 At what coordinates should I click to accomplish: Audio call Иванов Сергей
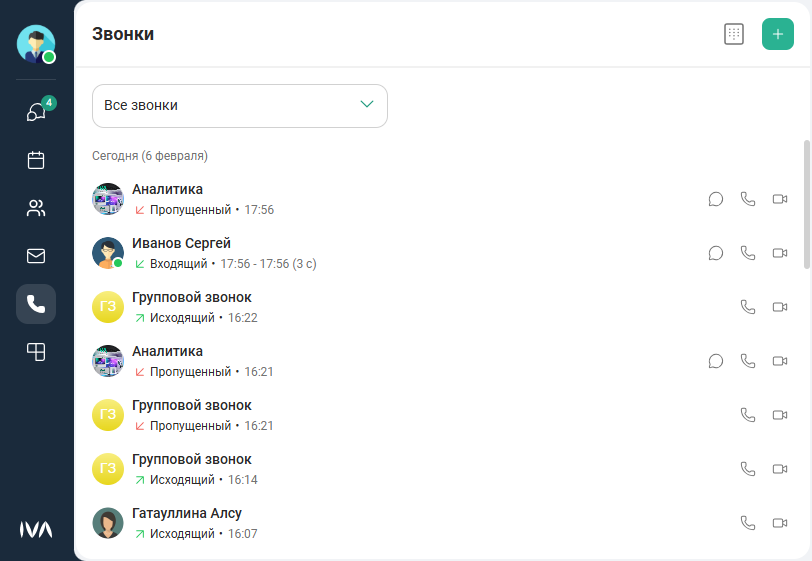[x=748, y=253]
